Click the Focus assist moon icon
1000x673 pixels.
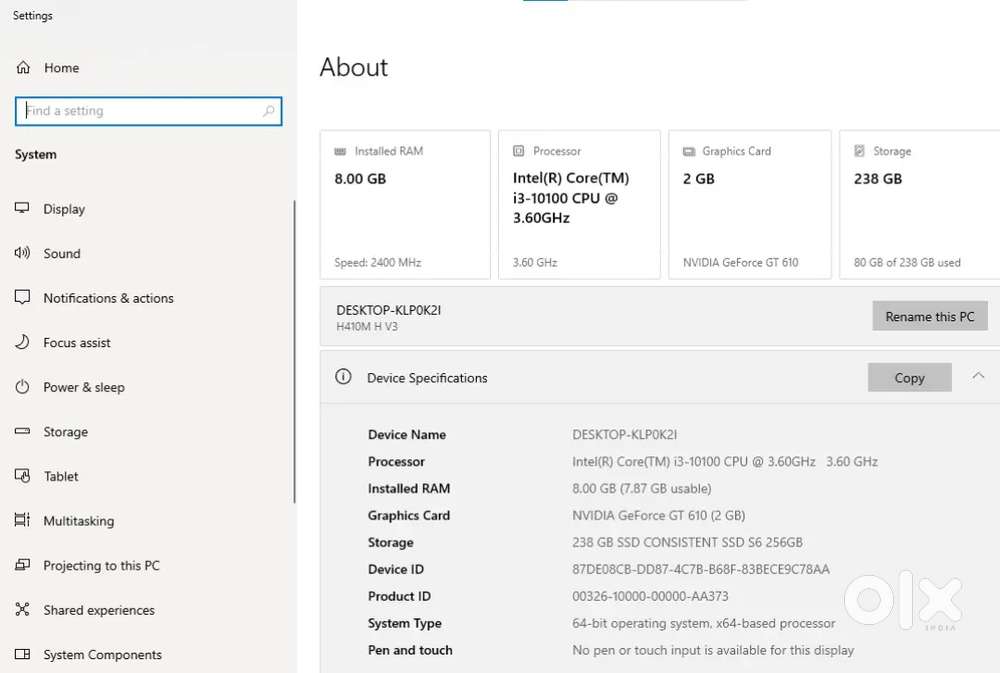(23, 343)
